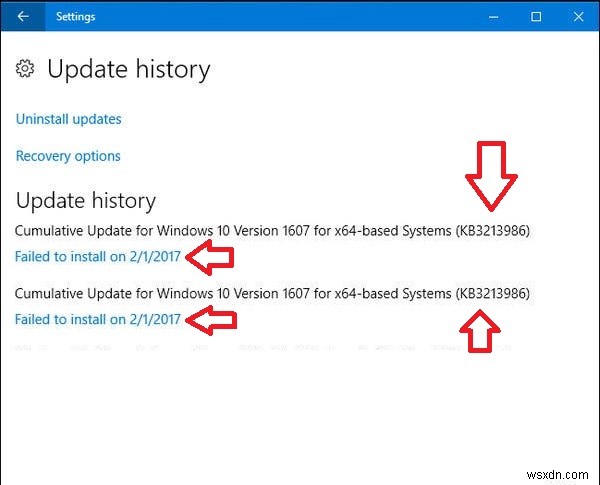Select second Cumulative Update KB3213986 entry text
The height and width of the screenshot is (485, 600).
tap(272, 294)
